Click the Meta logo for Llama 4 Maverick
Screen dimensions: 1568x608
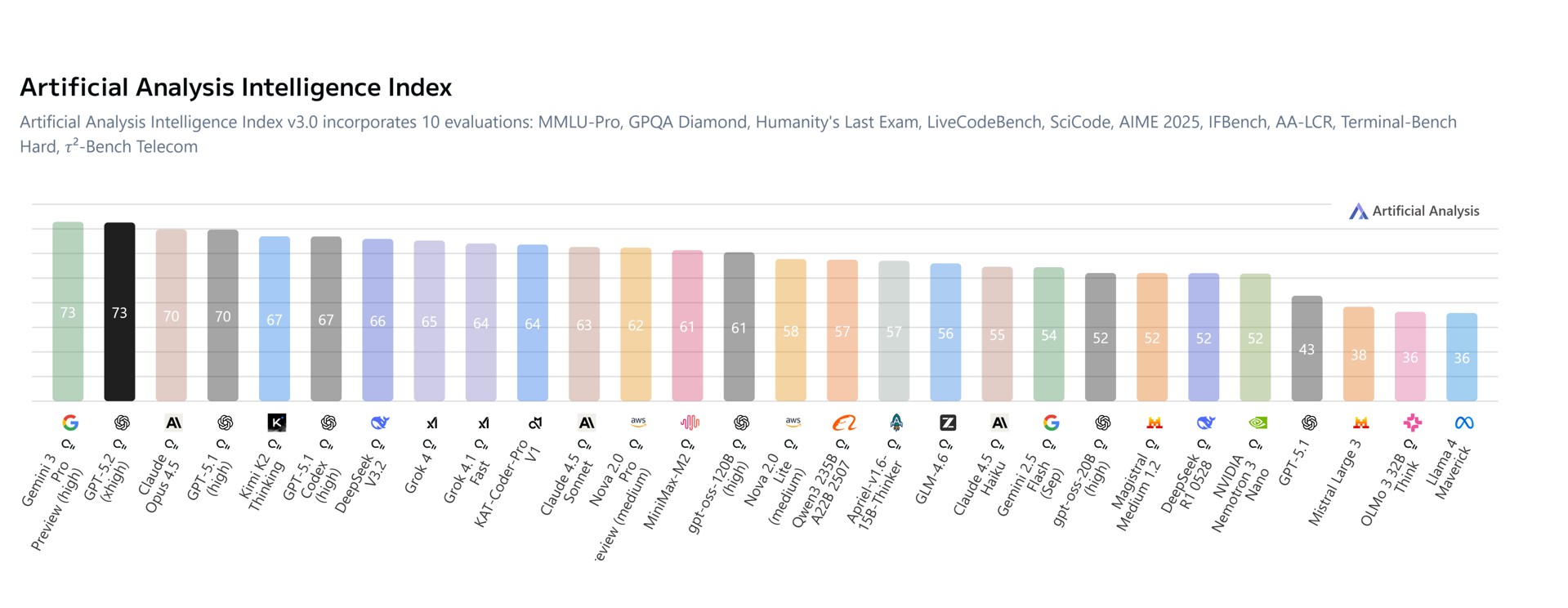point(1463,422)
